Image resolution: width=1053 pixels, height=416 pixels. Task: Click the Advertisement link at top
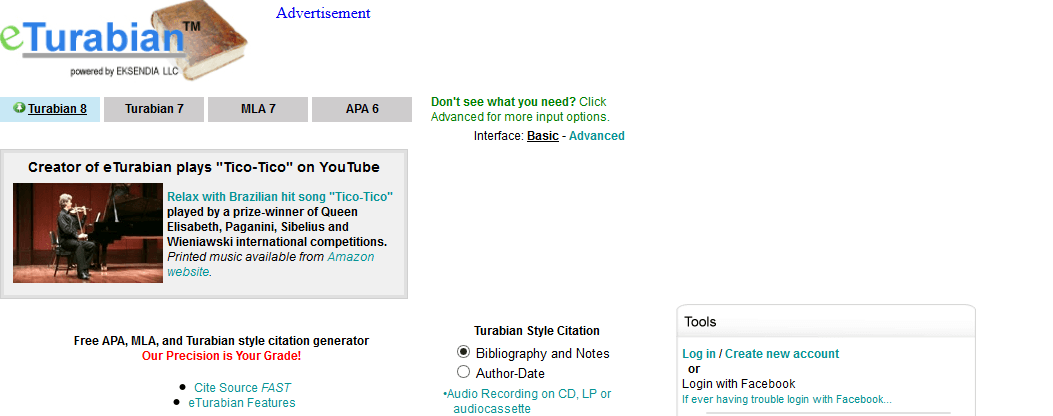(x=323, y=13)
